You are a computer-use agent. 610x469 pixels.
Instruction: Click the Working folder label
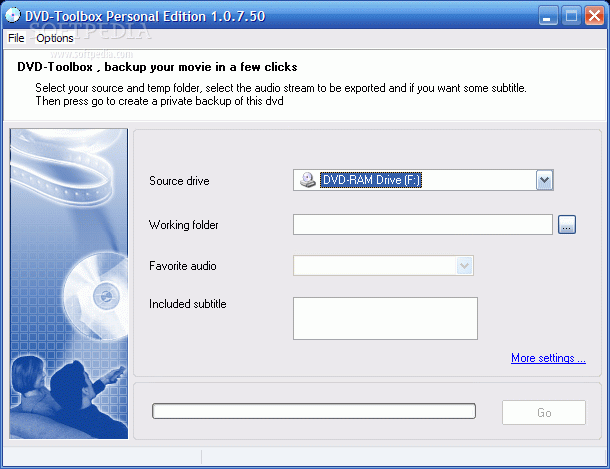click(184, 225)
